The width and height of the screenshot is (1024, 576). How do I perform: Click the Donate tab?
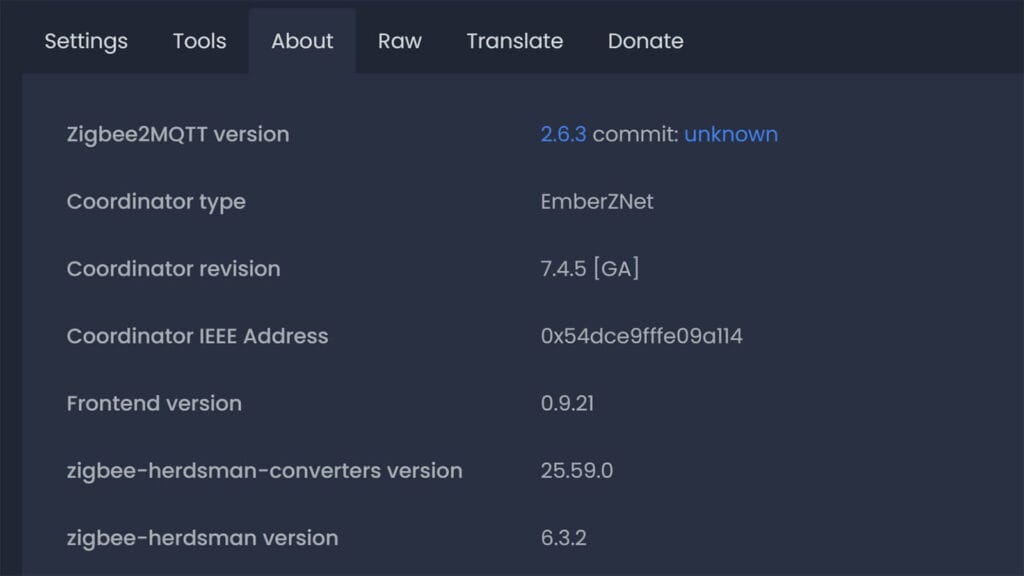coord(645,41)
